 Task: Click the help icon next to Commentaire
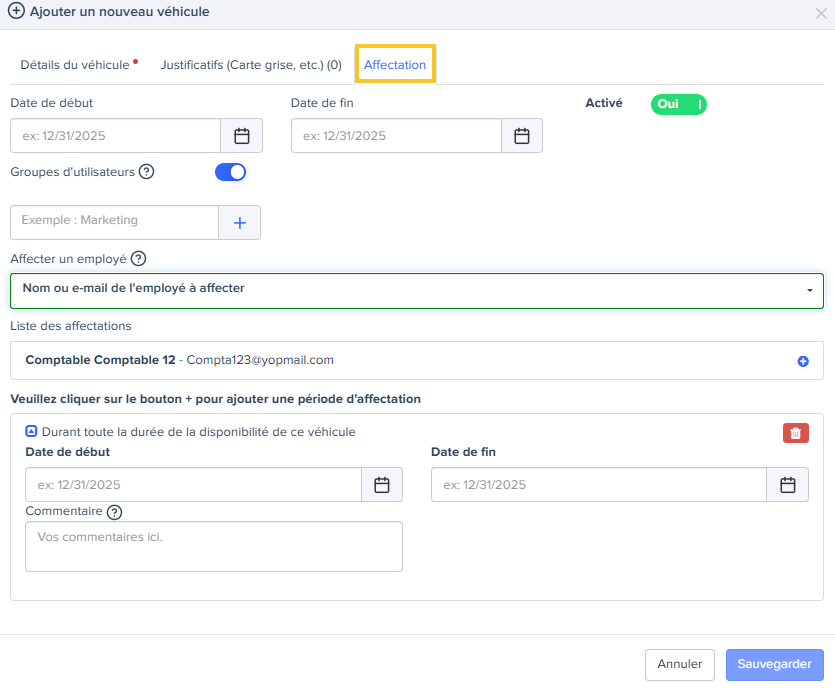pyautogui.click(x=115, y=512)
